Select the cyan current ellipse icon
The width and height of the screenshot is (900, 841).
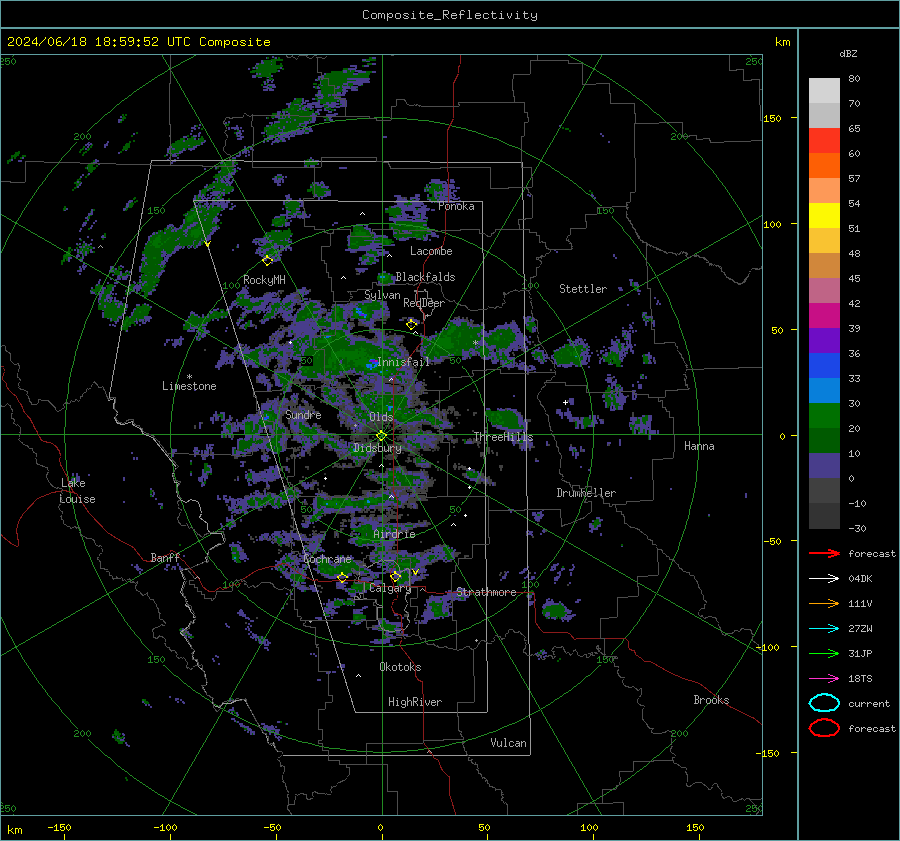824,703
